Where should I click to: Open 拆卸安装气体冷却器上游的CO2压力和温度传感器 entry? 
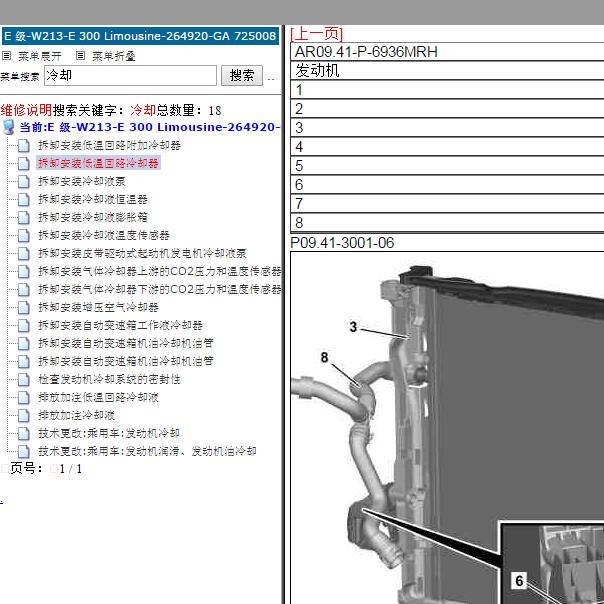coord(159,271)
